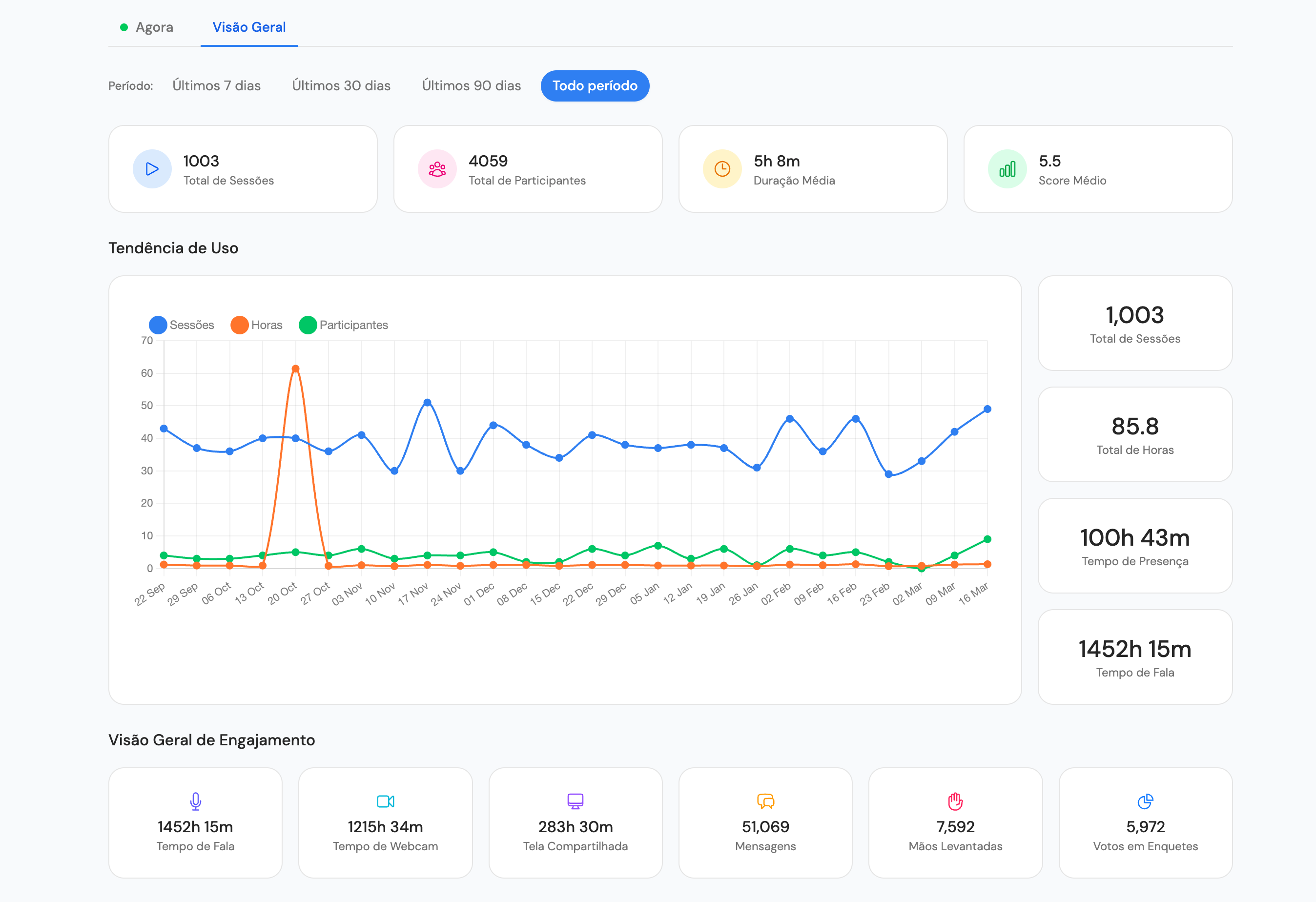
Task: Click the raised hand Mãos Levantadas icon
Action: pos(955,800)
